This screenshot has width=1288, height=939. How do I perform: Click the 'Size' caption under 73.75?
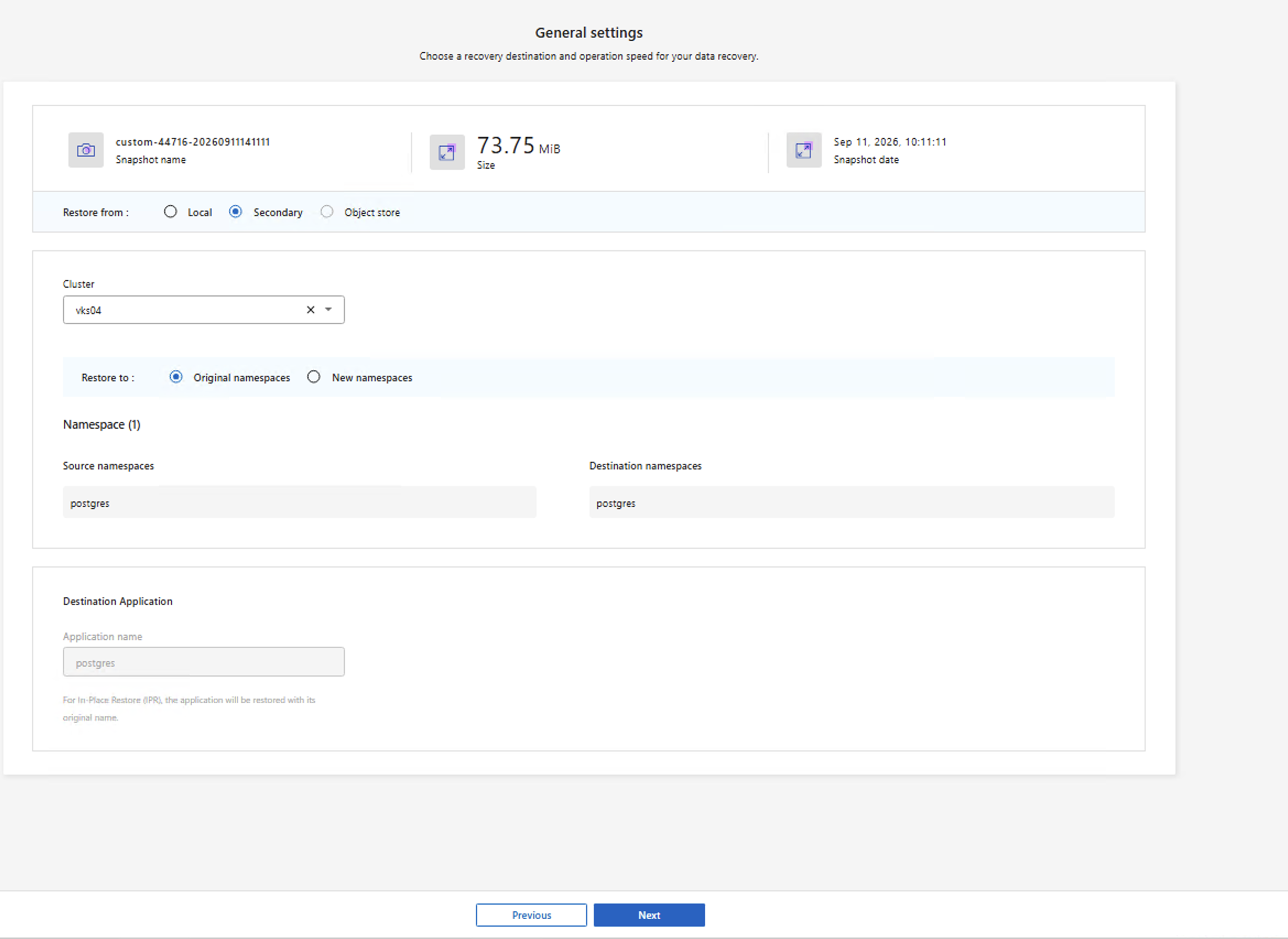point(486,165)
